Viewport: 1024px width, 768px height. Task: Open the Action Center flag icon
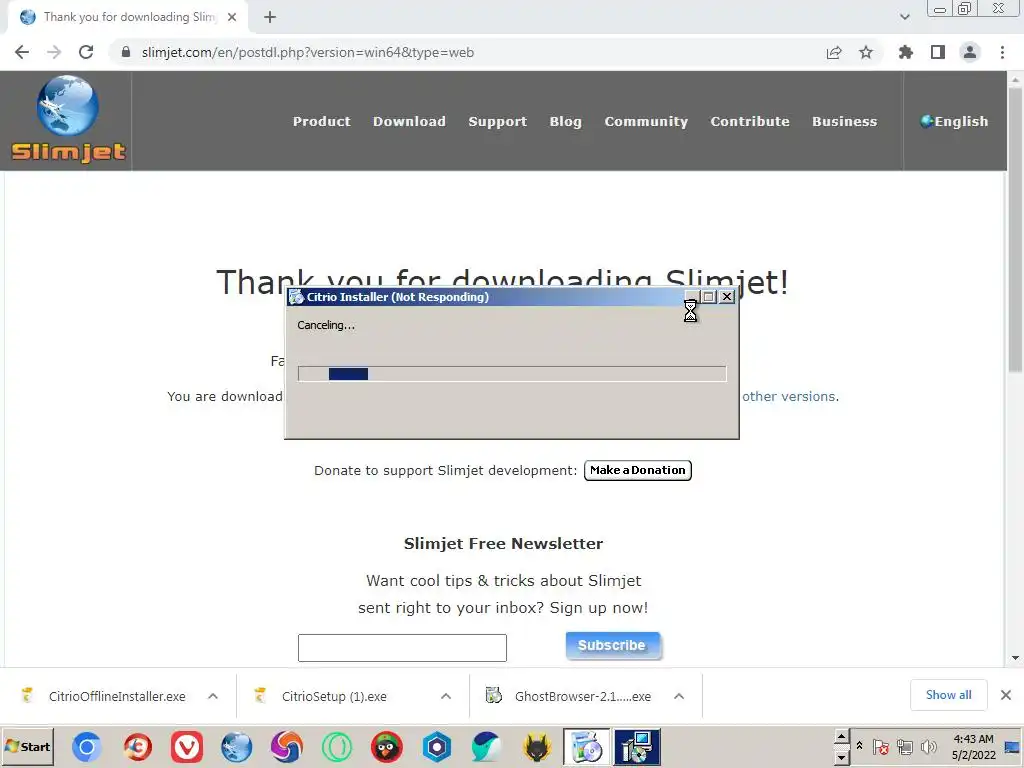881,747
